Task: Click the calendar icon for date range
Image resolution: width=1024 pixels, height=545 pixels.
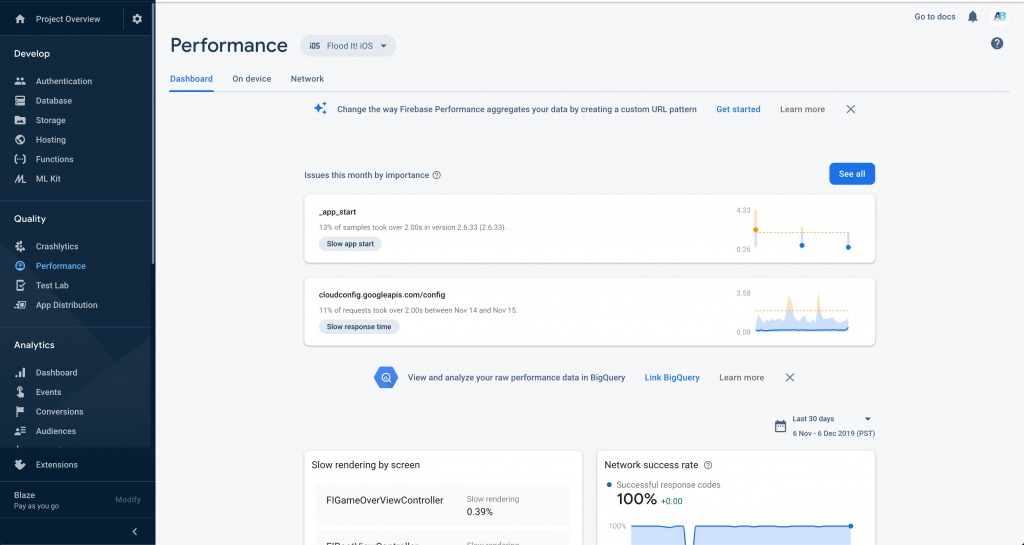Action: point(780,426)
